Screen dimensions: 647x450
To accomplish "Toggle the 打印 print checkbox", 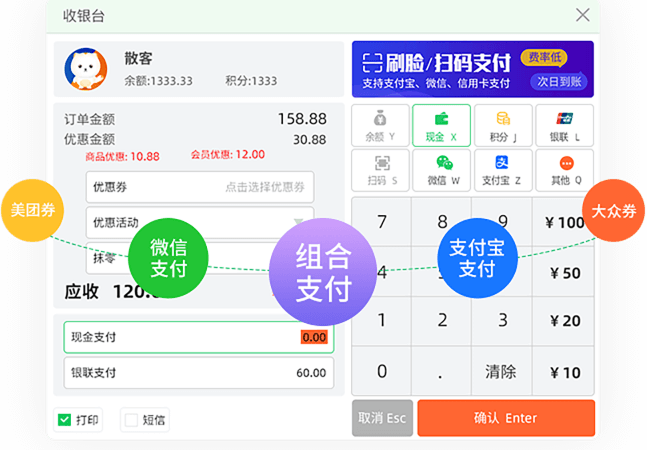I will coord(65,420).
